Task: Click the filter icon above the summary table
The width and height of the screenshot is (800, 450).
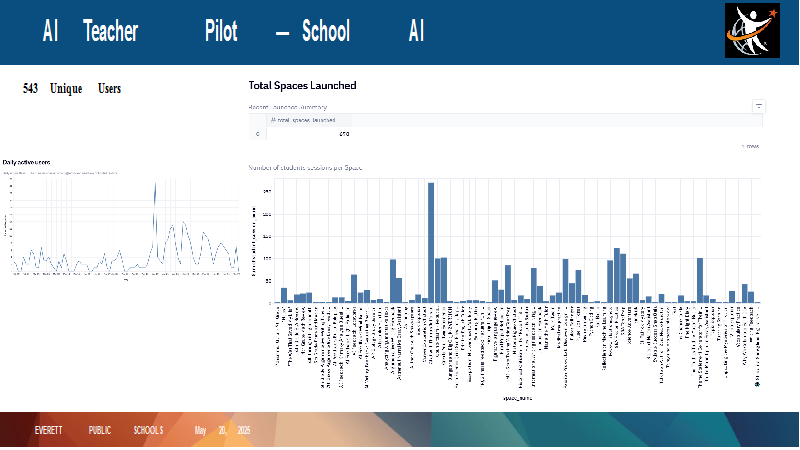Action: coord(759,106)
